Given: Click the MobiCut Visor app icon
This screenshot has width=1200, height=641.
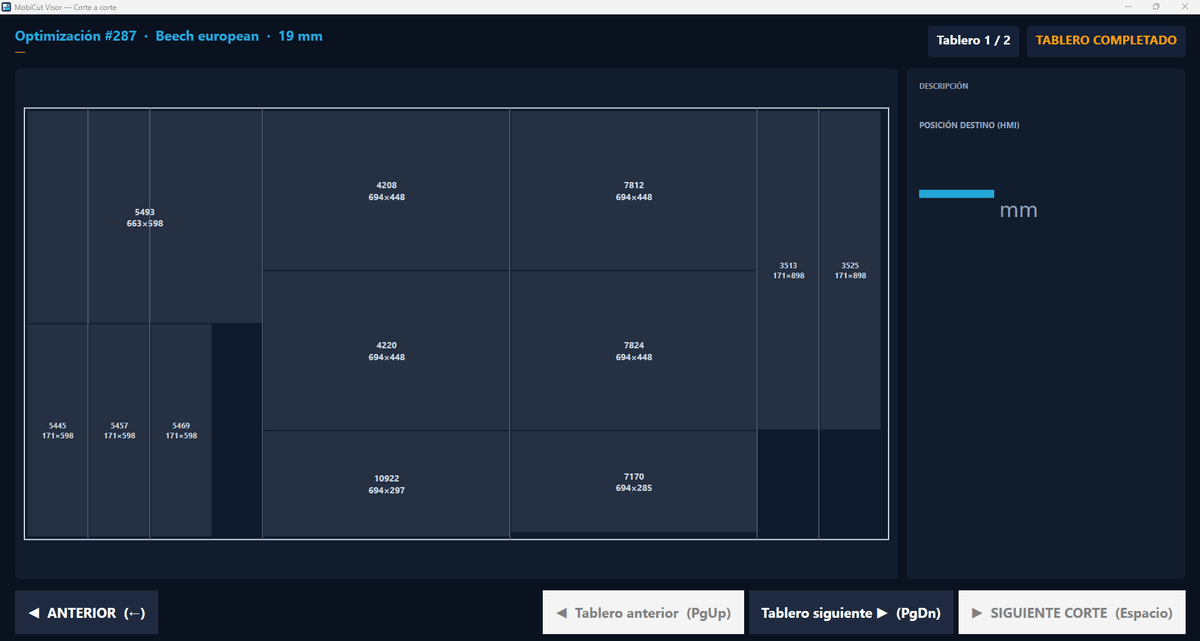Looking at the screenshot, I should pos(6,6).
